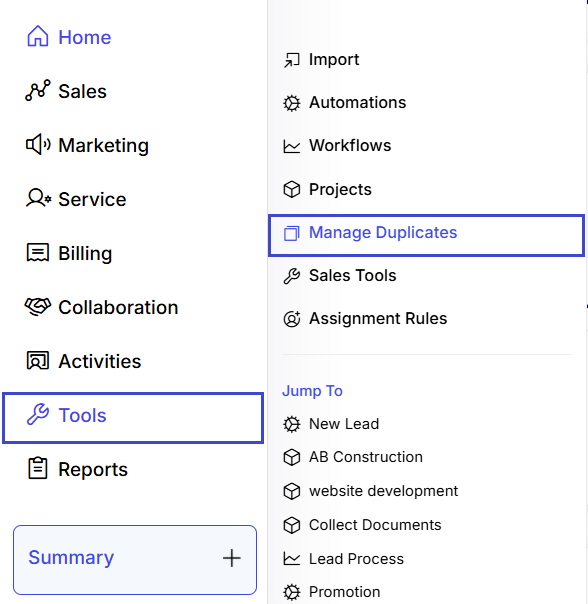Select the Collaboration handshake icon

pos(38,307)
